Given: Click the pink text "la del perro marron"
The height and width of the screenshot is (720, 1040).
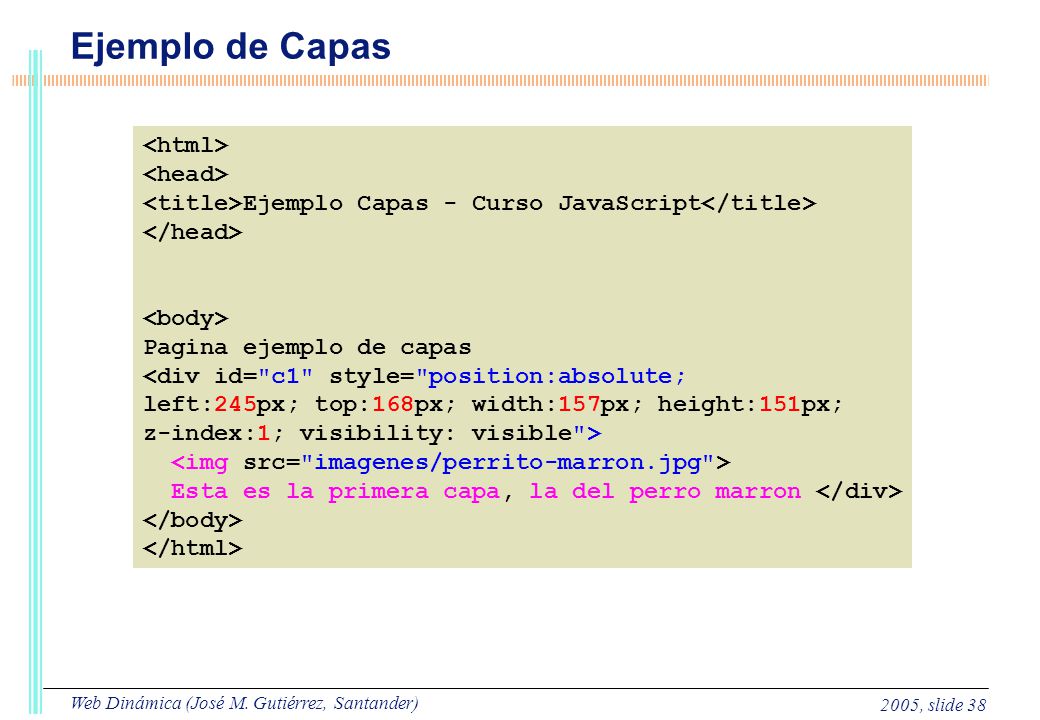Looking at the screenshot, I should pos(665,492).
